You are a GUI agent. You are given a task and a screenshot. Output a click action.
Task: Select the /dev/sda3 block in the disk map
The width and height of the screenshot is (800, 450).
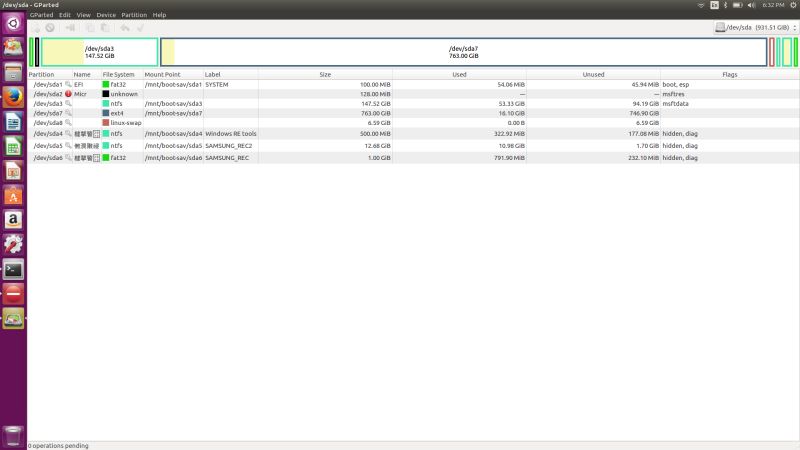click(x=99, y=52)
